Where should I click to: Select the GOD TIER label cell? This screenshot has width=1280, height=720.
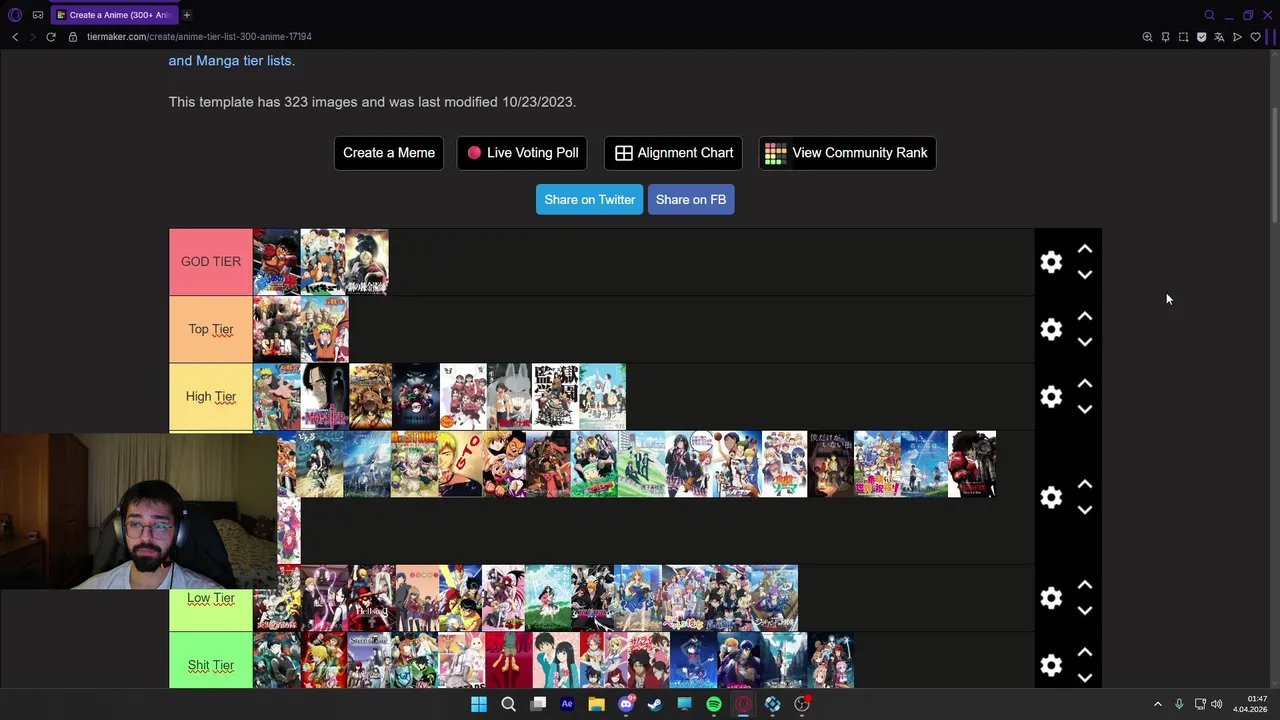211,262
